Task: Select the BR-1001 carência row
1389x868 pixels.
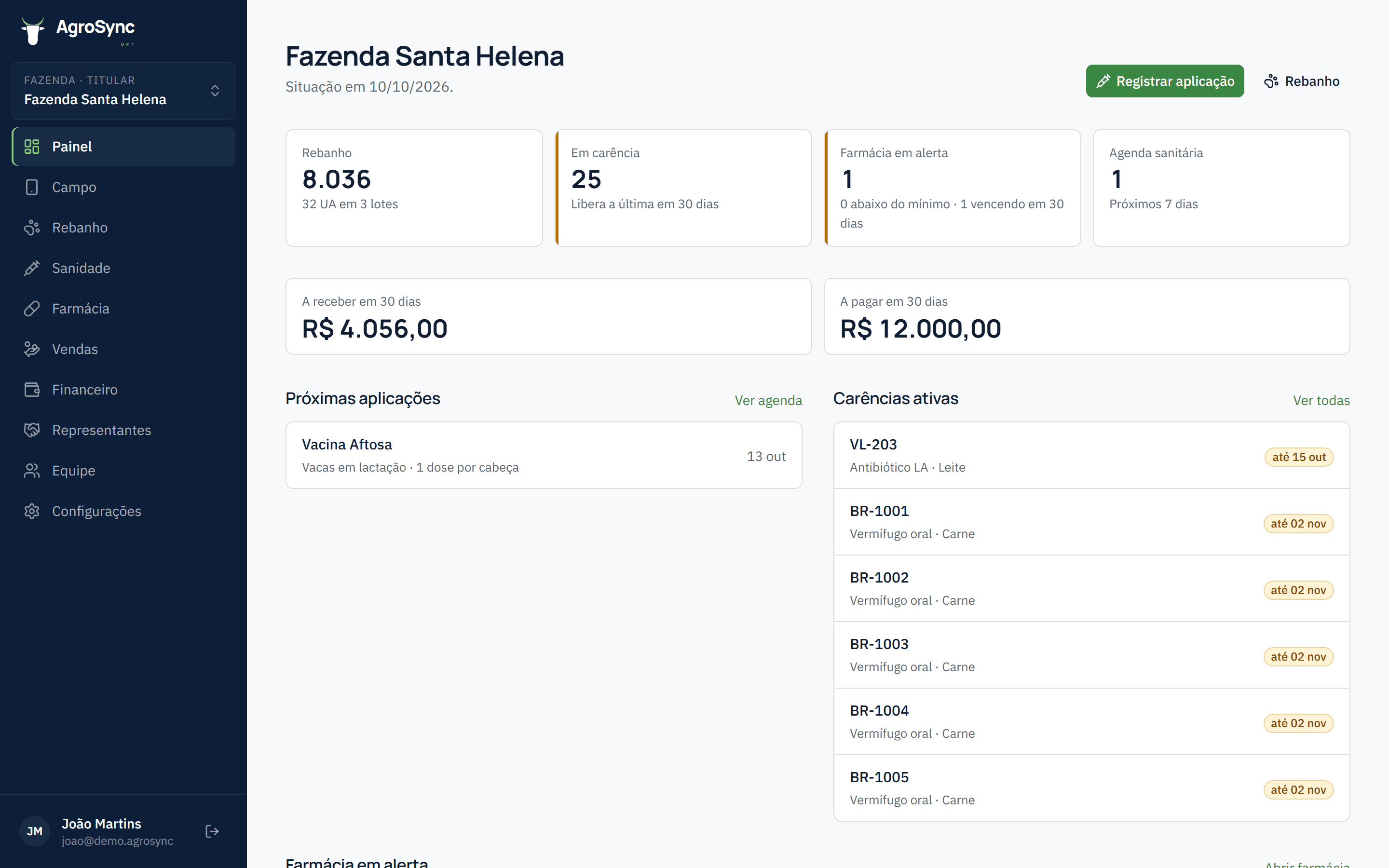Action: (x=1091, y=522)
